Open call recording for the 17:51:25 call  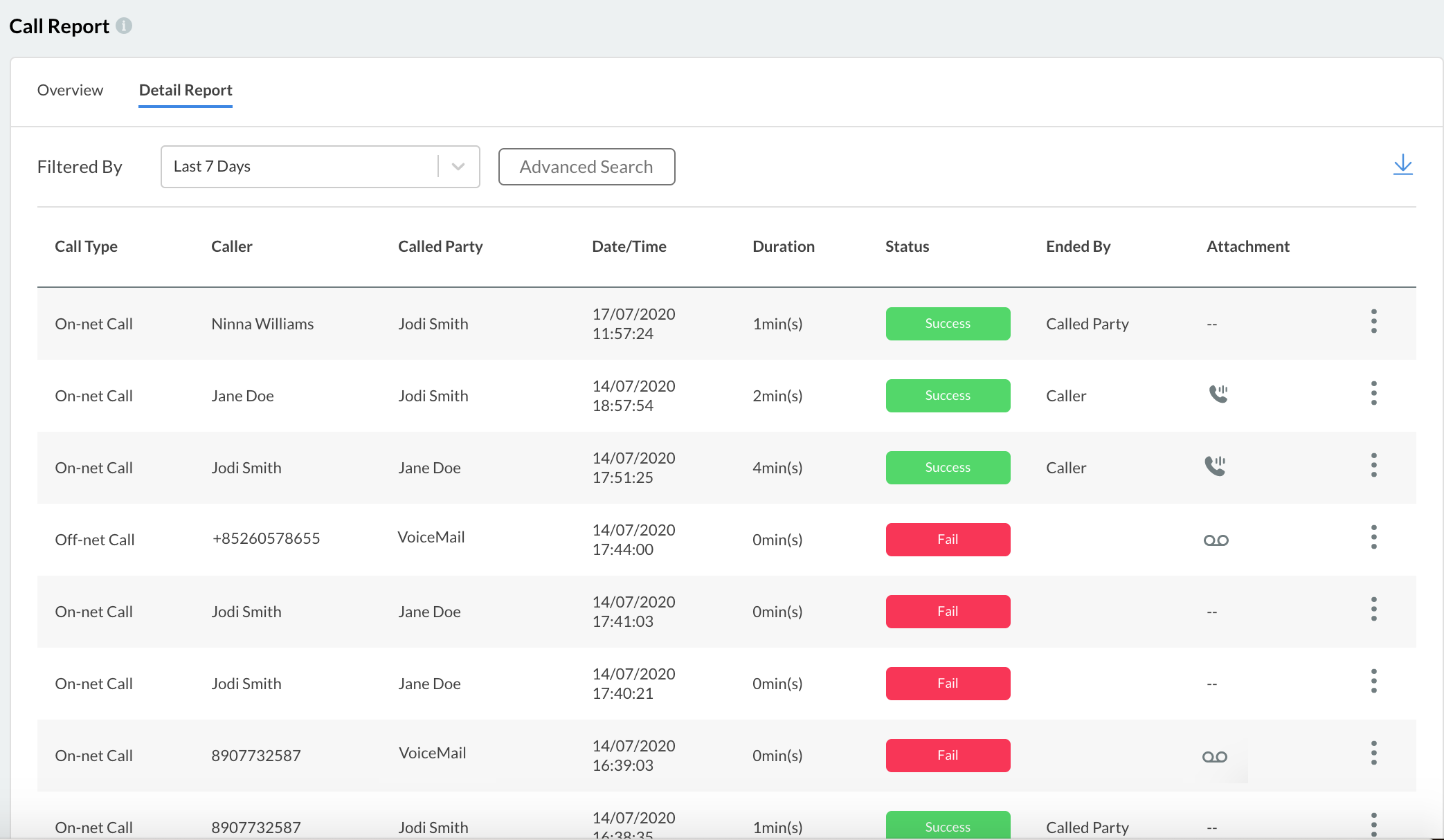[x=1215, y=466]
